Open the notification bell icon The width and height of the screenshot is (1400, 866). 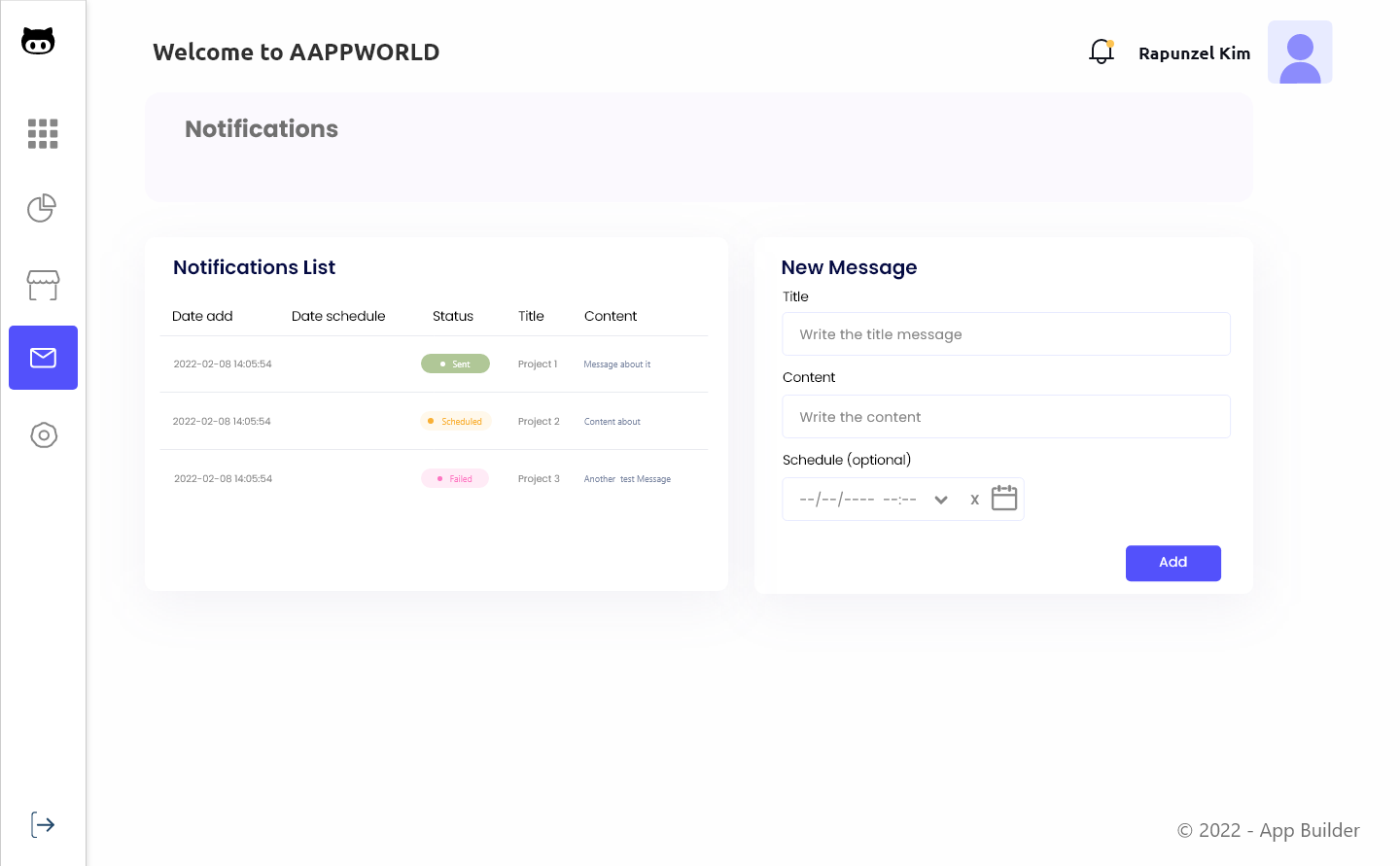click(1102, 52)
